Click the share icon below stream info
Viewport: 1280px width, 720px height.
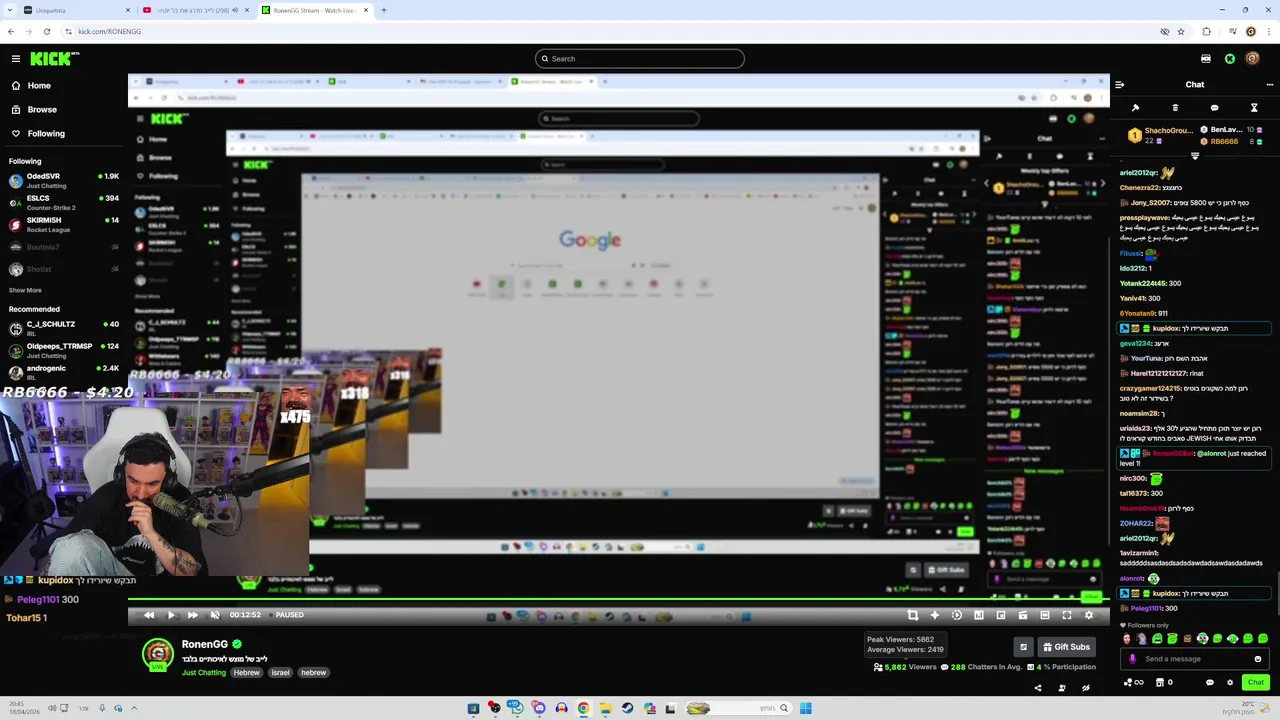[x=1038, y=688]
